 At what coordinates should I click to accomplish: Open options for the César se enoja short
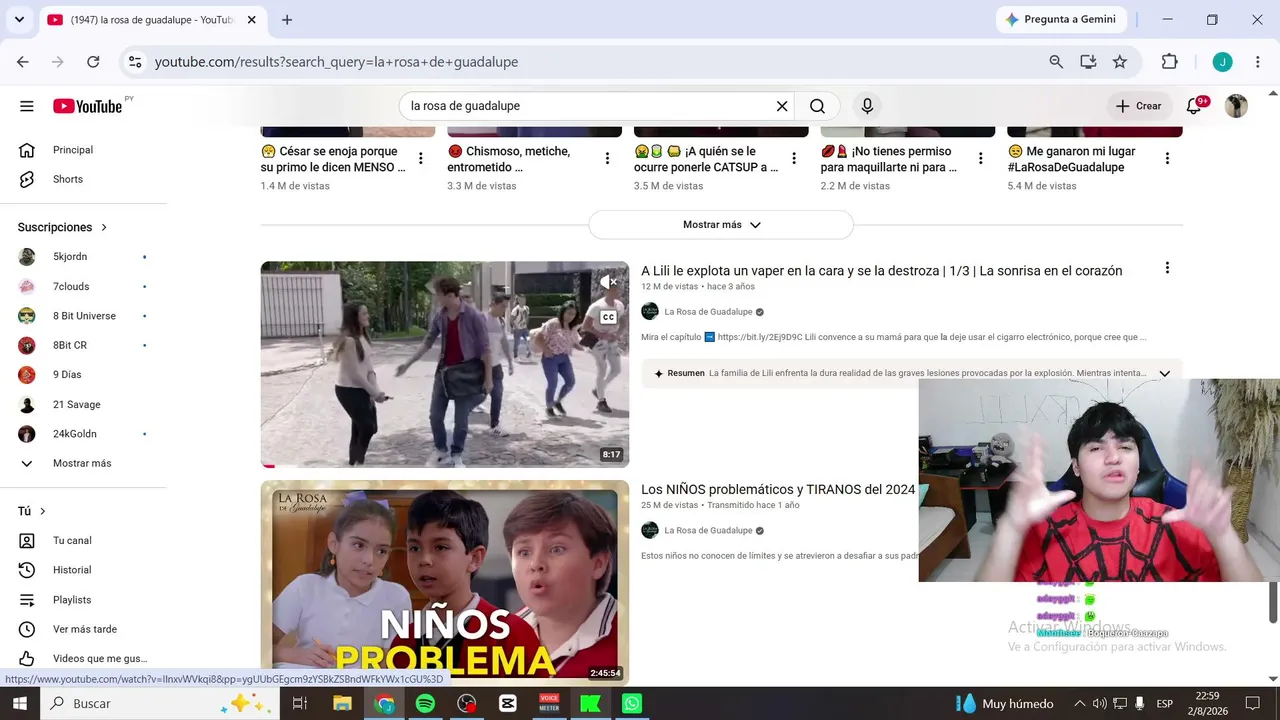click(421, 158)
